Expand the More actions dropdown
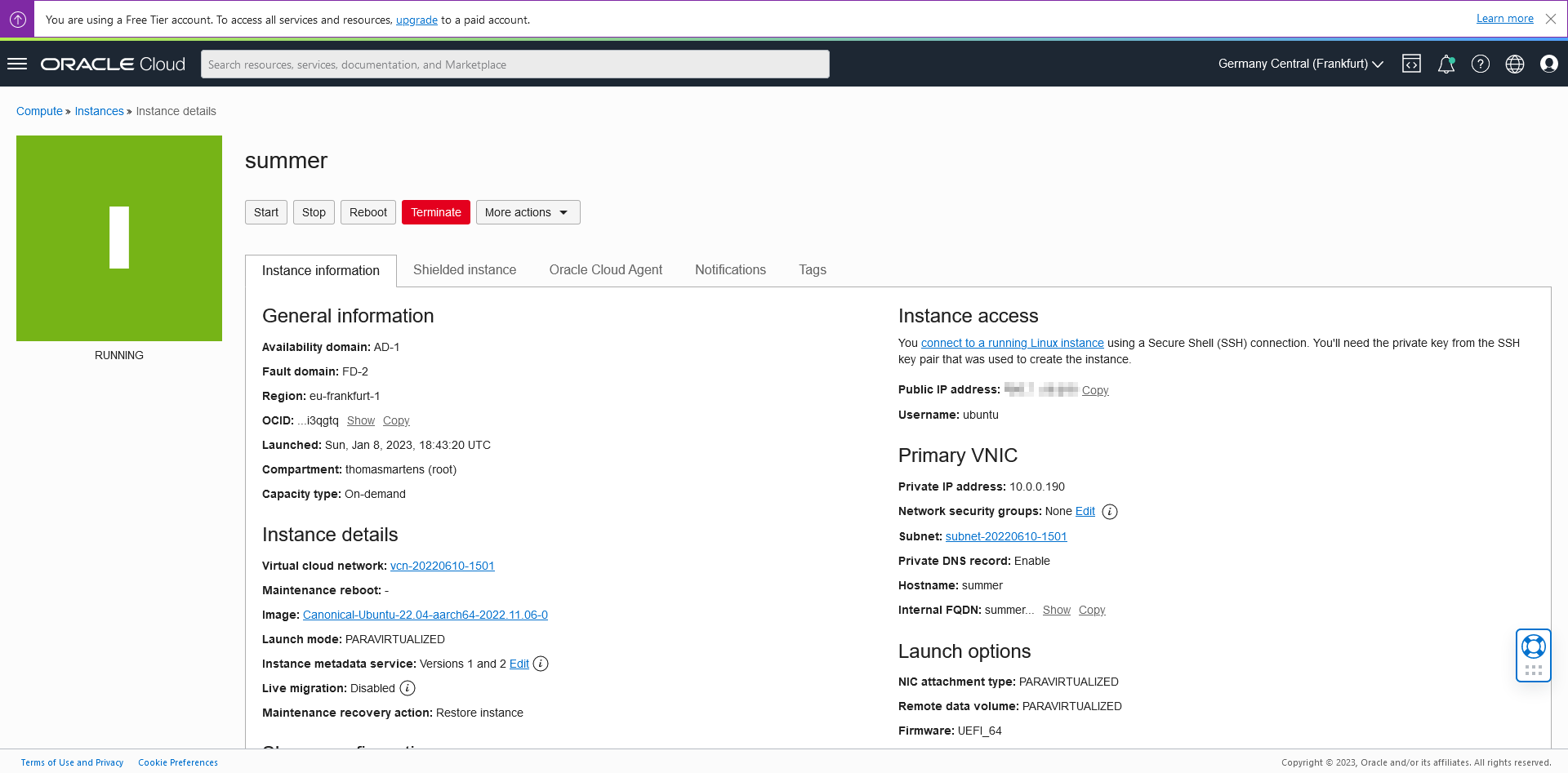The height and width of the screenshot is (773, 1568). tap(528, 212)
